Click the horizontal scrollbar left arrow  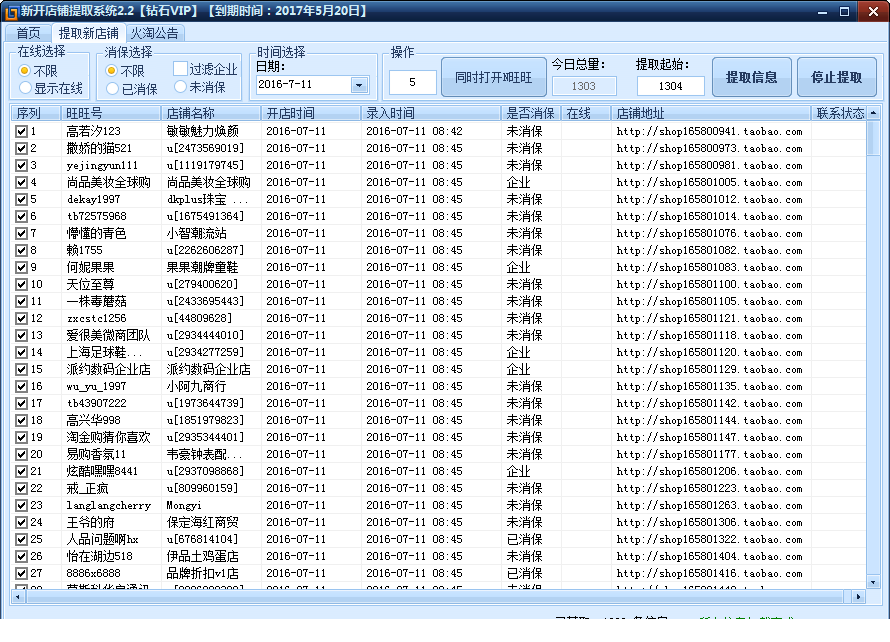coord(18,597)
